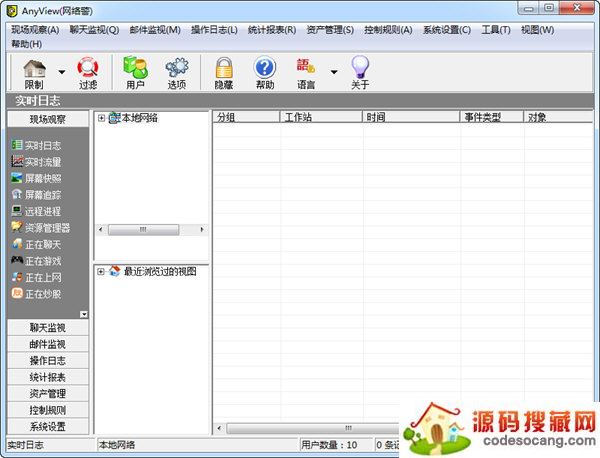
Task: Open 正在游戏 (Gaming) sidebar item
Action: tap(42, 261)
